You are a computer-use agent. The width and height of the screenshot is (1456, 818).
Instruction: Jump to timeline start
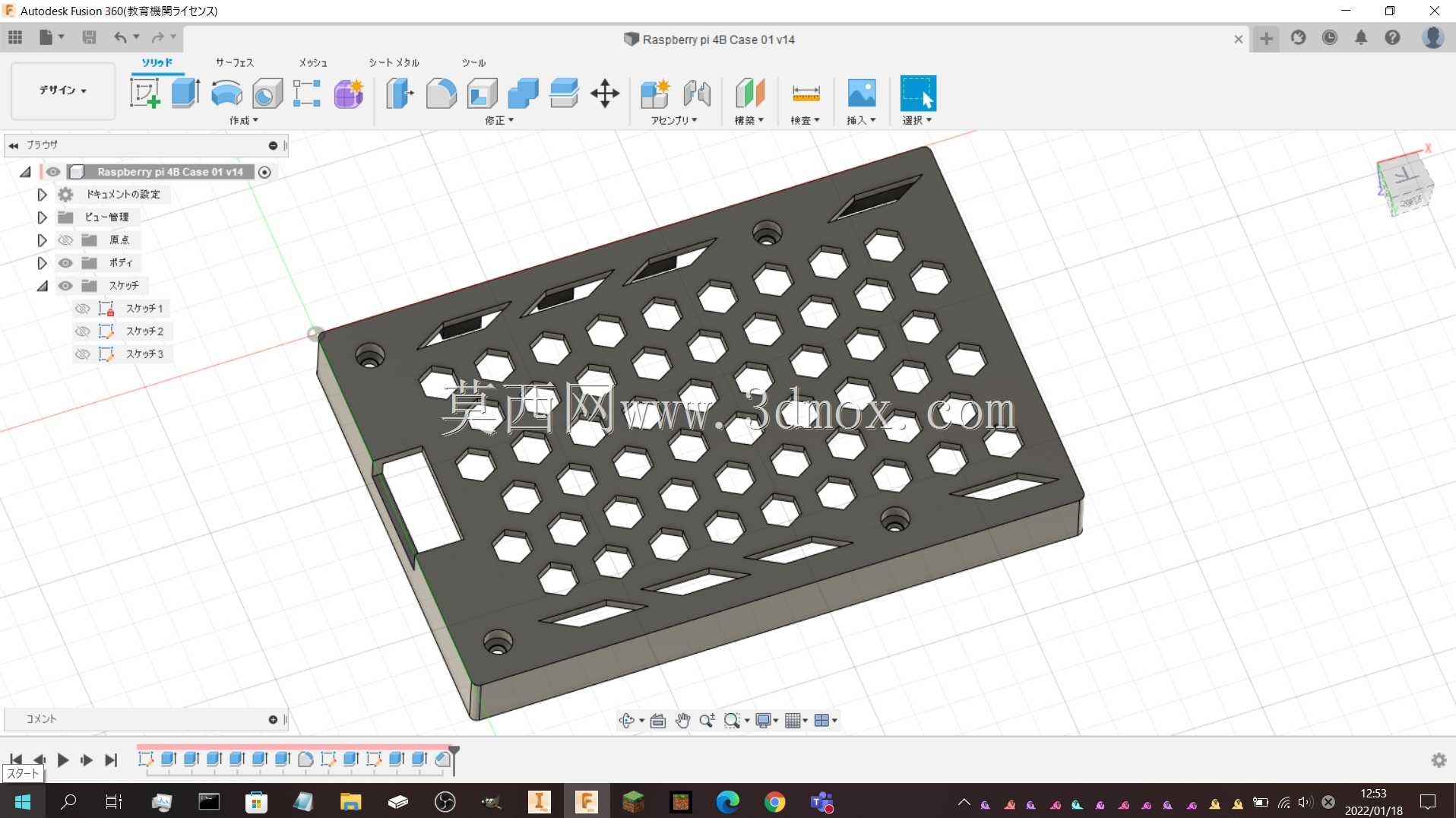15,759
